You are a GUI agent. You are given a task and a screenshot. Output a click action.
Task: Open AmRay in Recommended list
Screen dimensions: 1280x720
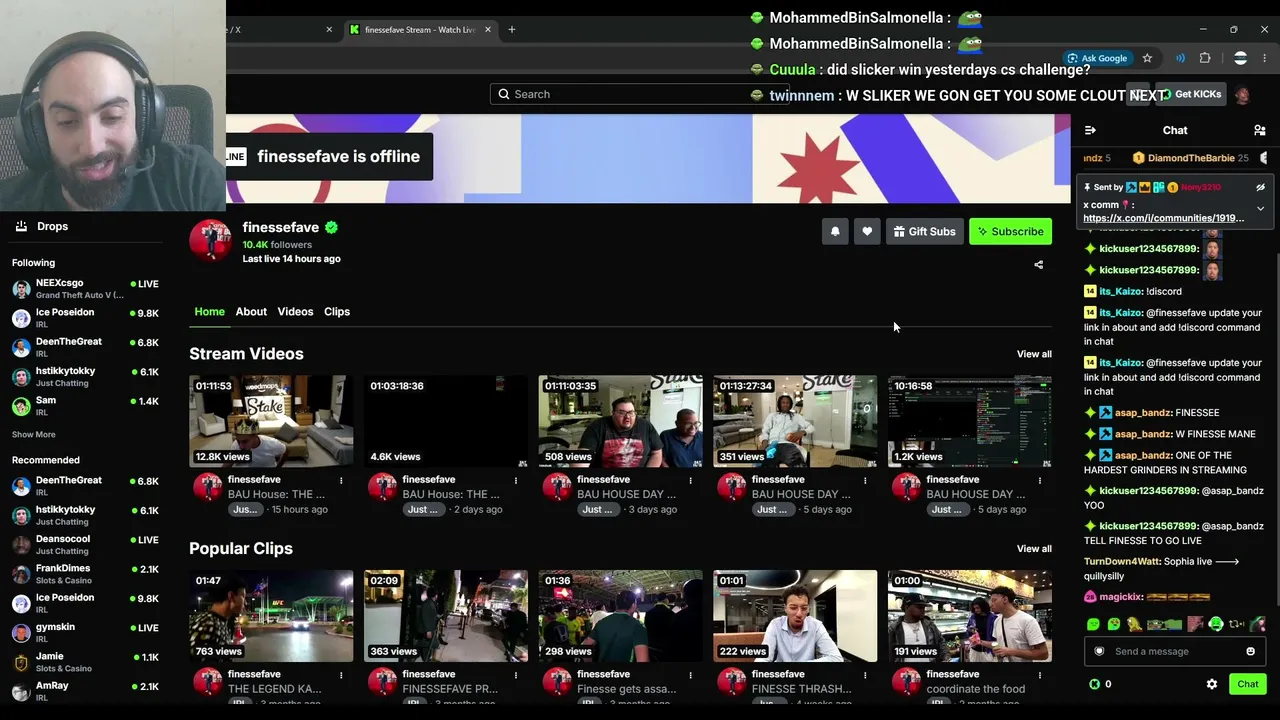[x=85, y=690]
